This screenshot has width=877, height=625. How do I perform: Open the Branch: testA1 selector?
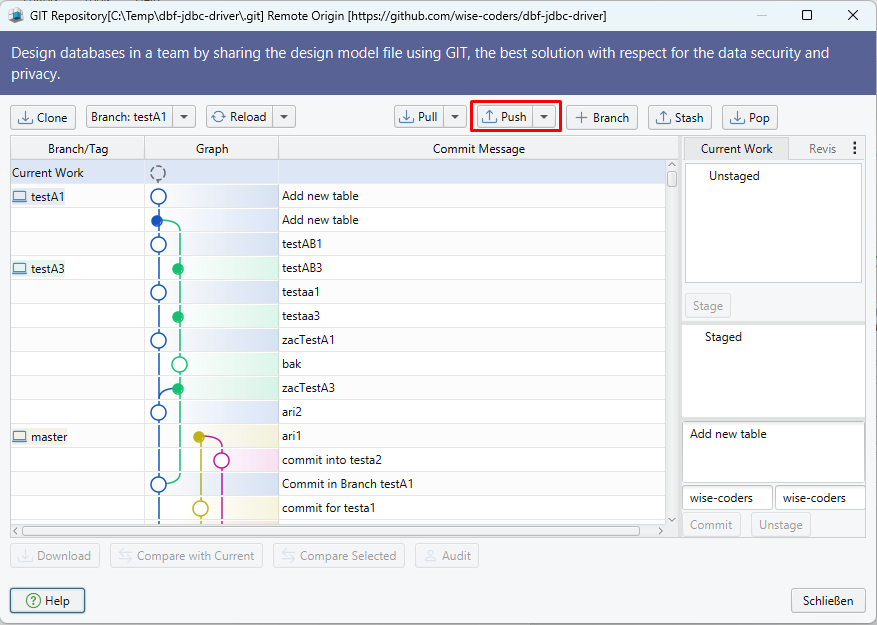pos(129,117)
